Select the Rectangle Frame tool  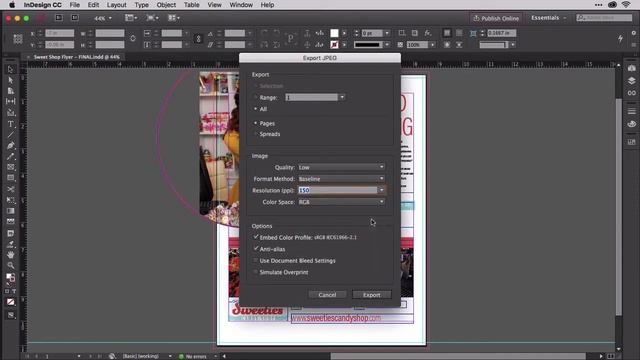click(x=11, y=167)
